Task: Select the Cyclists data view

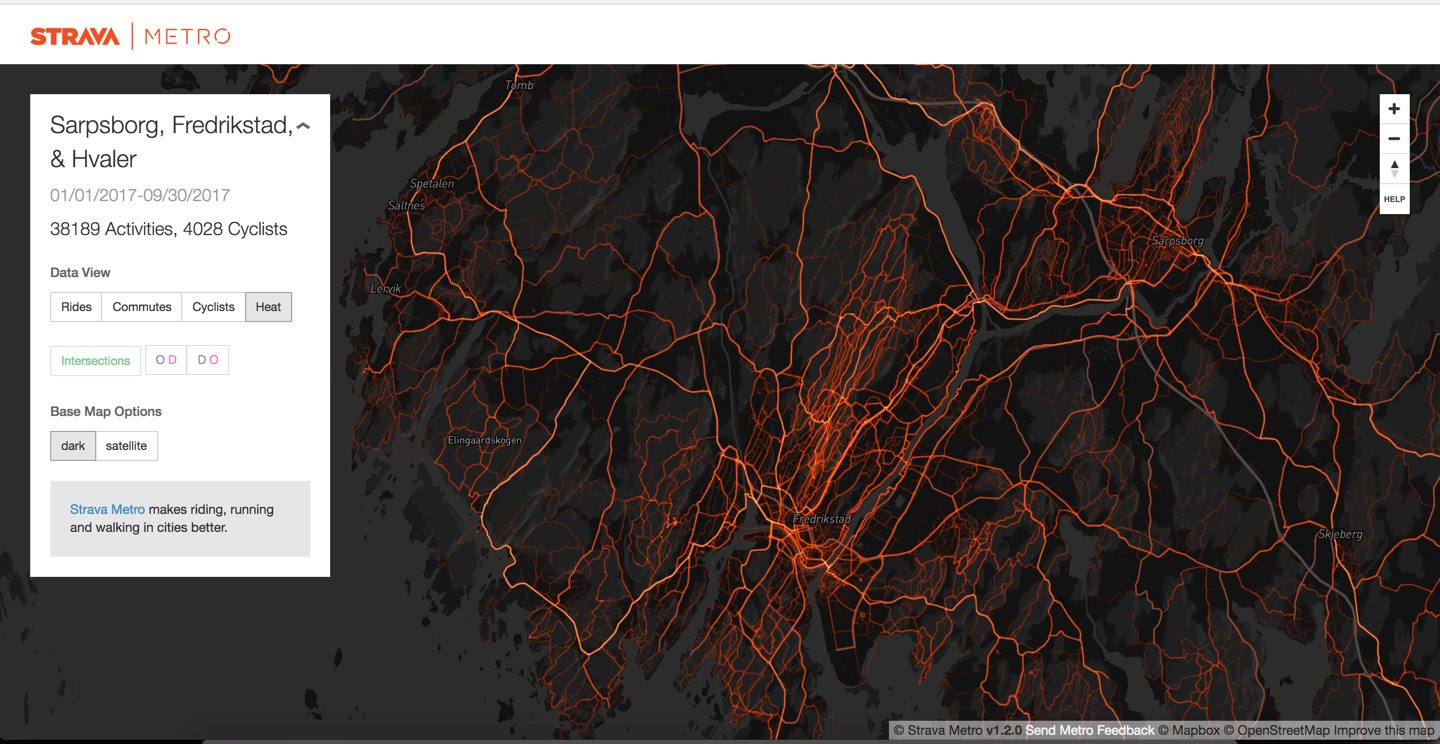Action: point(213,307)
